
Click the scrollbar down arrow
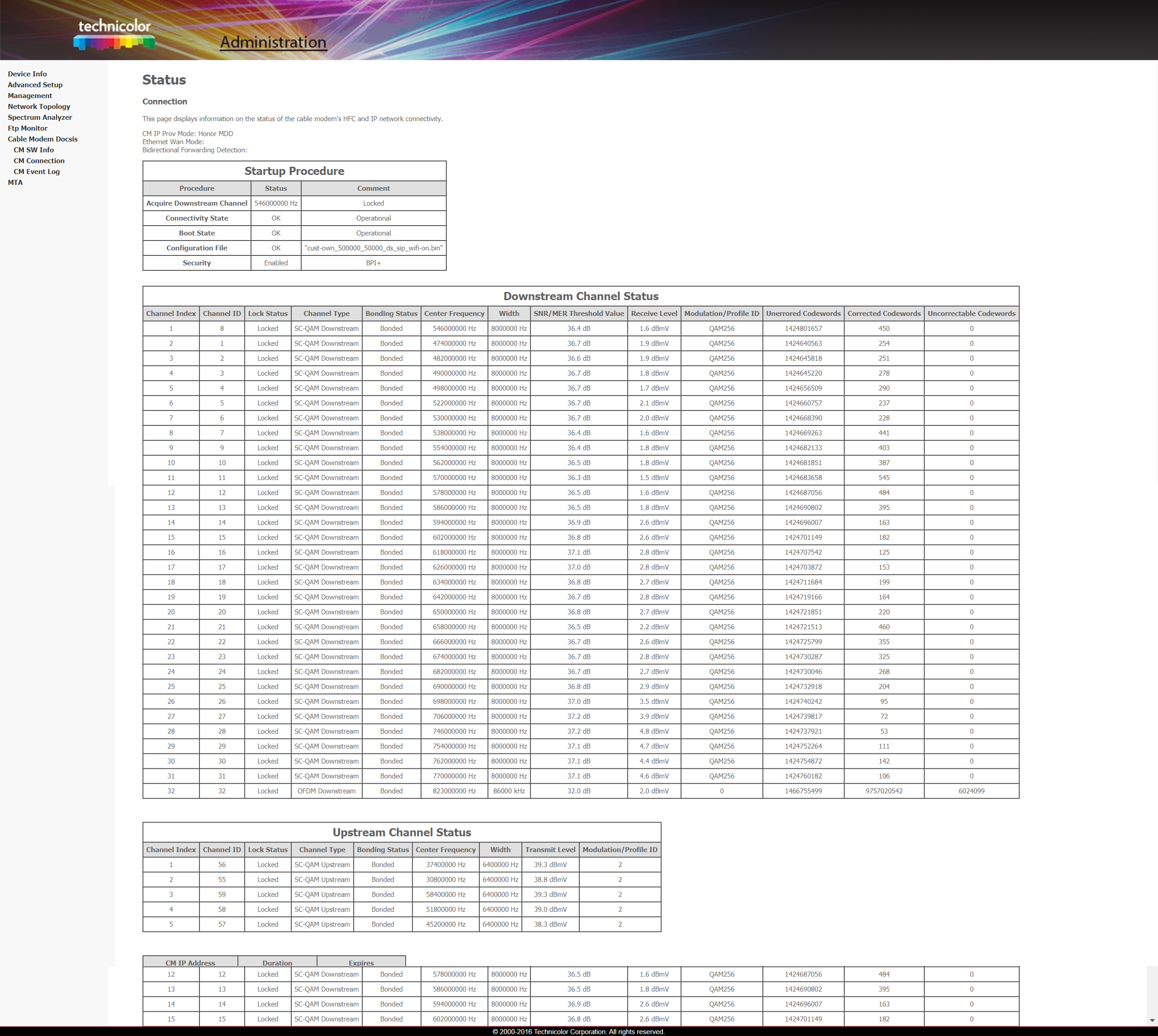1152,1021
